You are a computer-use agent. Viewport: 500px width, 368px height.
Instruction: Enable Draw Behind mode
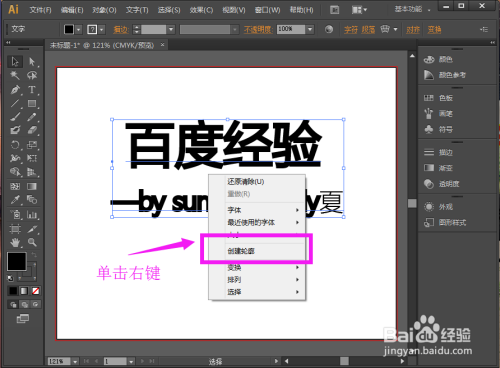tap(24, 304)
